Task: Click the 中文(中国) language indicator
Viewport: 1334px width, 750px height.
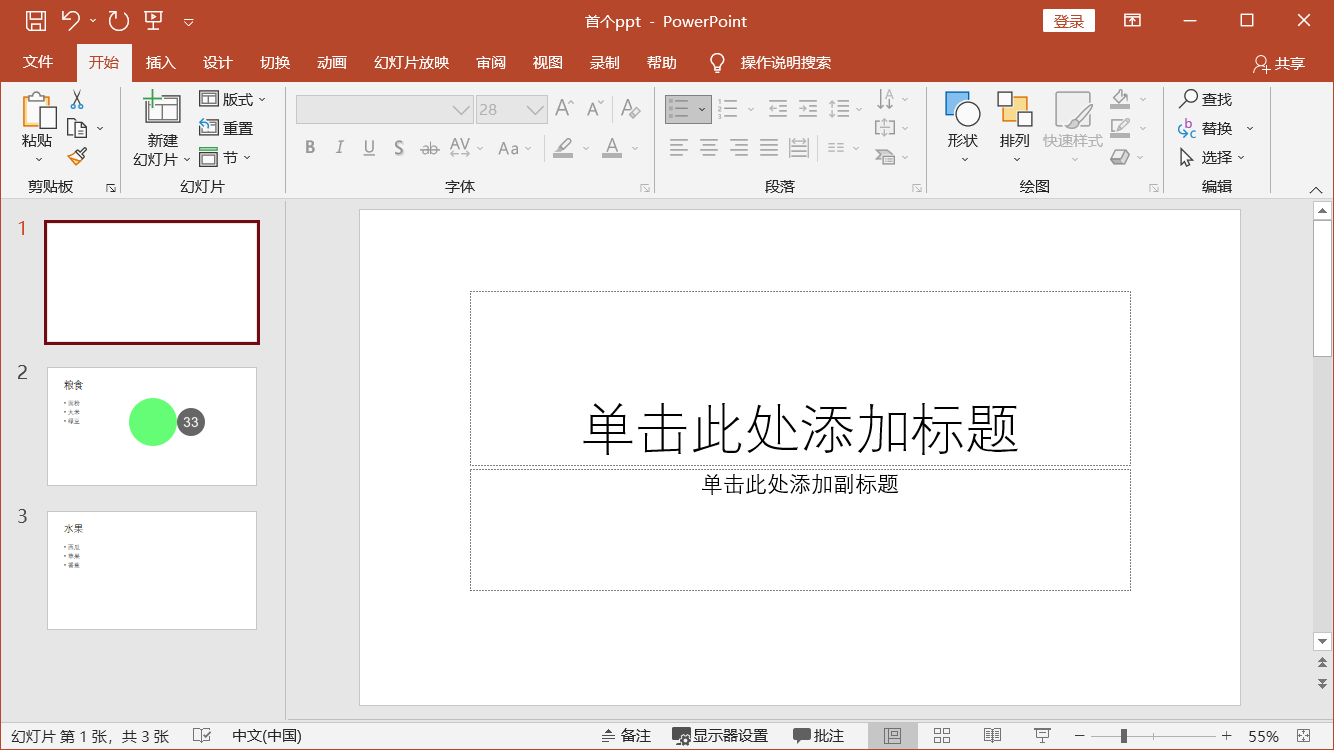Action: tap(267, 736)
